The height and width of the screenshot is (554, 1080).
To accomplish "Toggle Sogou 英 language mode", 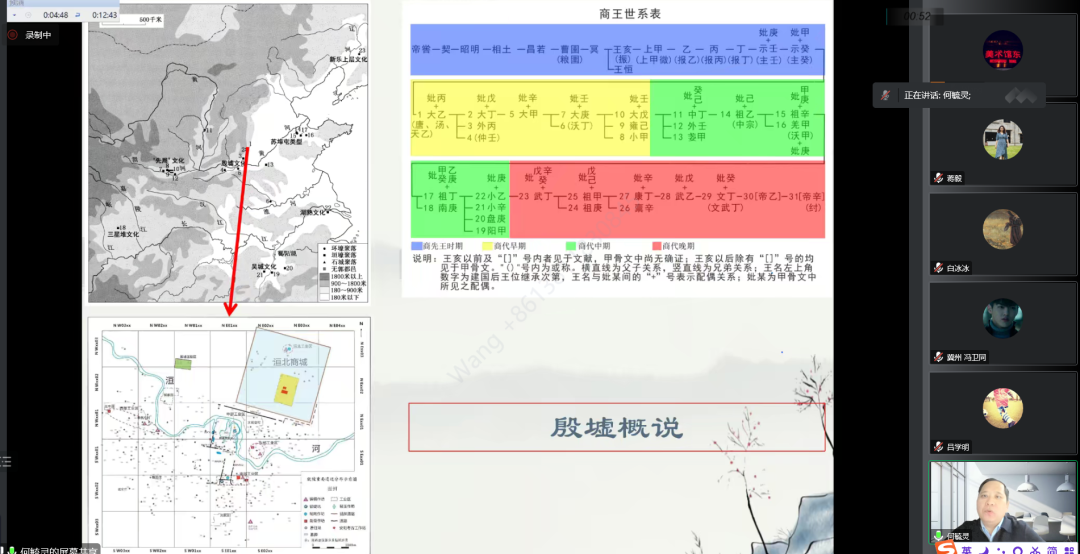I will 965,548.
